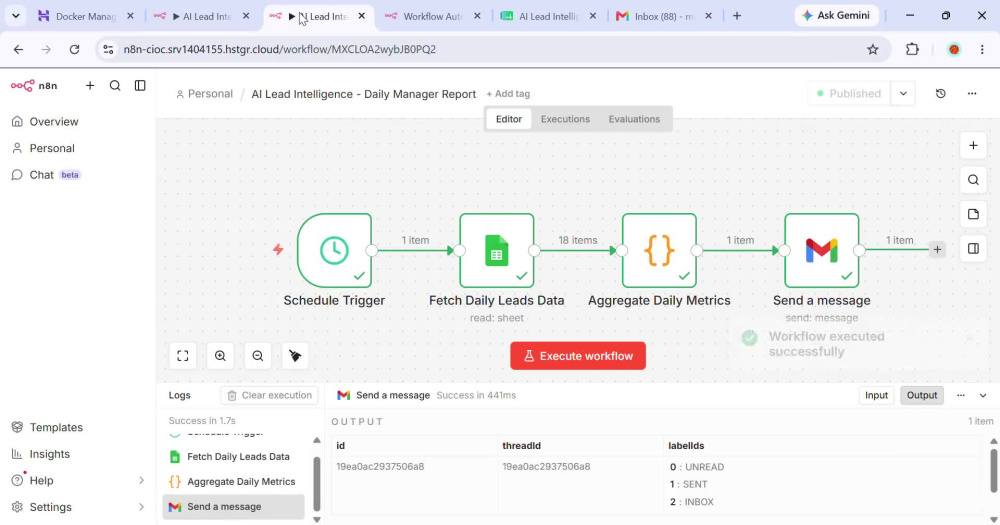1000x525 pixels.
Task: Add a sticky note from canvas toolbar
Action: click(x=973, y=214)
